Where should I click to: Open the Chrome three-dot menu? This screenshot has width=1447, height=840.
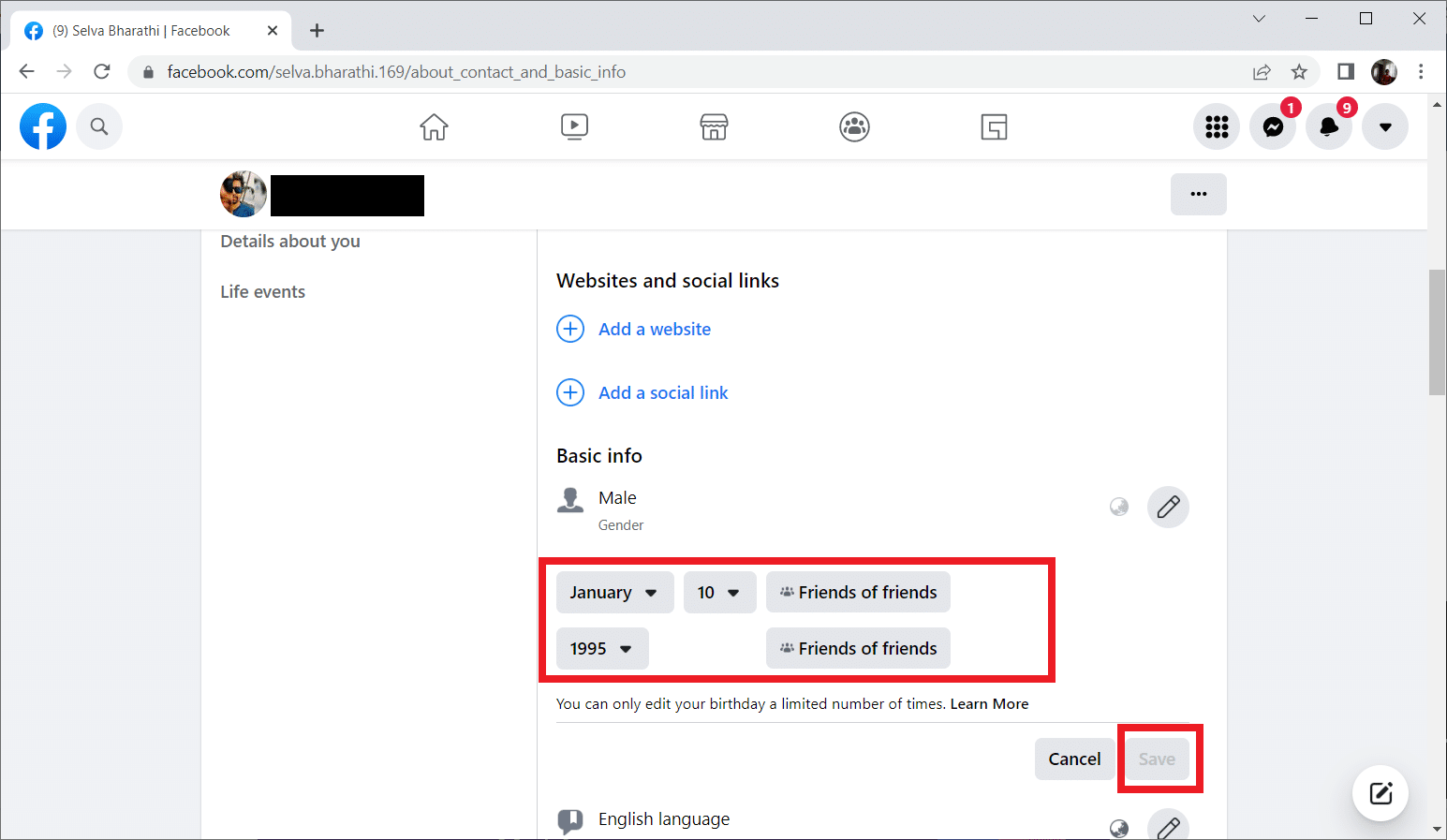tap(1421, 72)
